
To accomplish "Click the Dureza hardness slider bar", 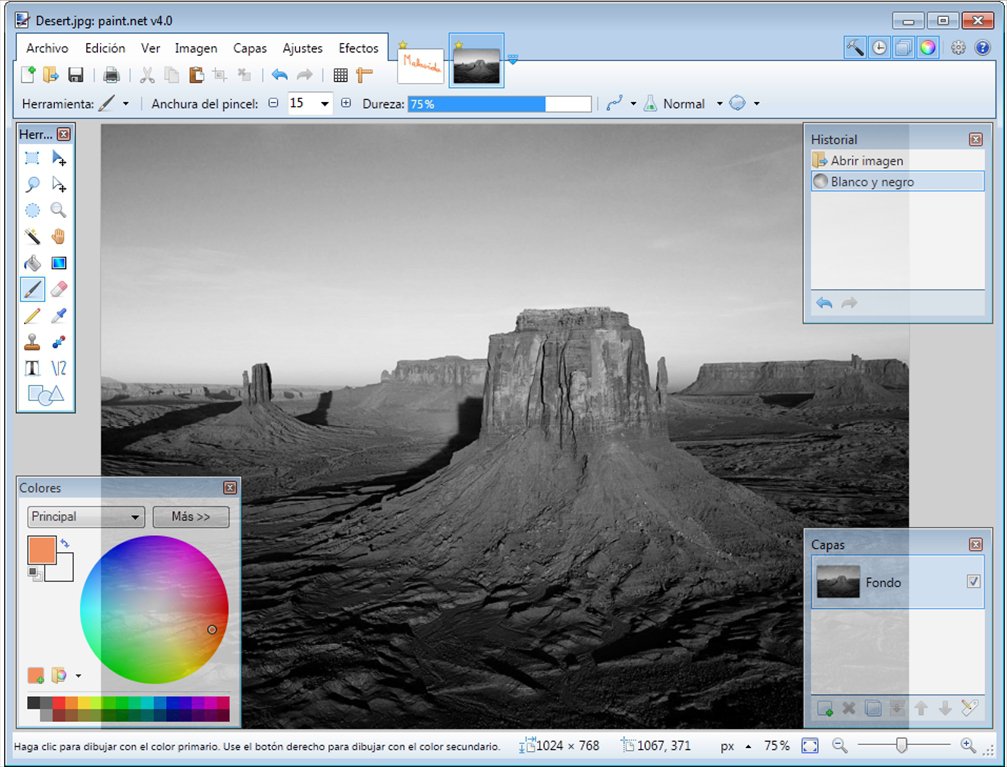I will (x=499, y=104).
